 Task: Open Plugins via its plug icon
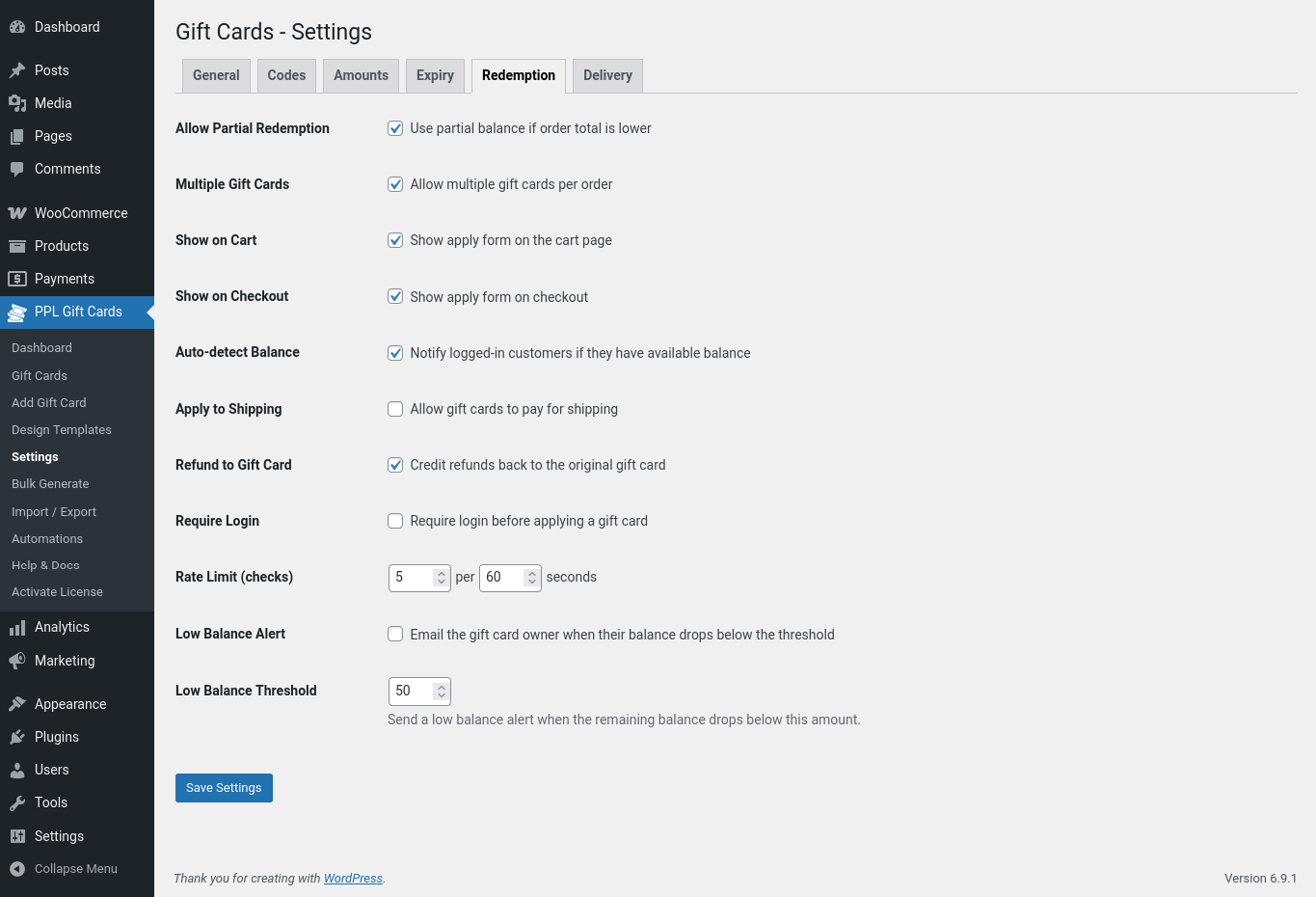click(x=17, y=737)
